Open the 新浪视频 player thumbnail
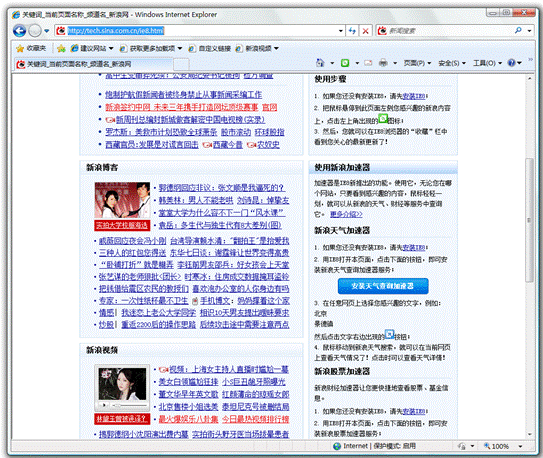Screen dimensions: 543x458 [x=122, y=387]
